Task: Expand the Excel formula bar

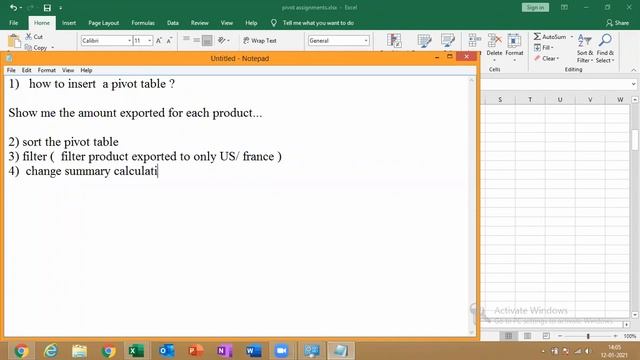Action: pos(633,84)
